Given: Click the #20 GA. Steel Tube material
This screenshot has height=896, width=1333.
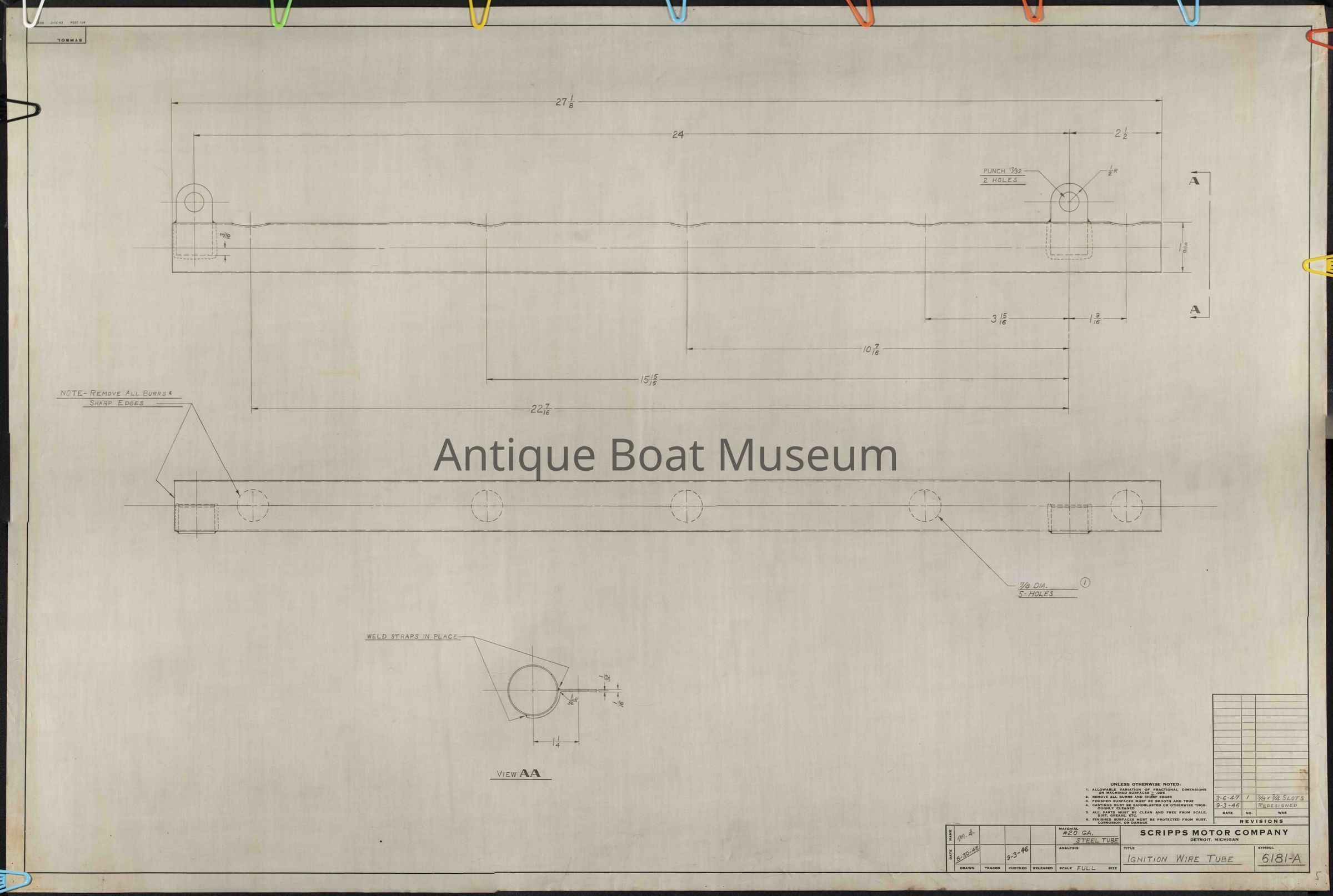Looking at the screenshot, I should [x=1090, y=837].
